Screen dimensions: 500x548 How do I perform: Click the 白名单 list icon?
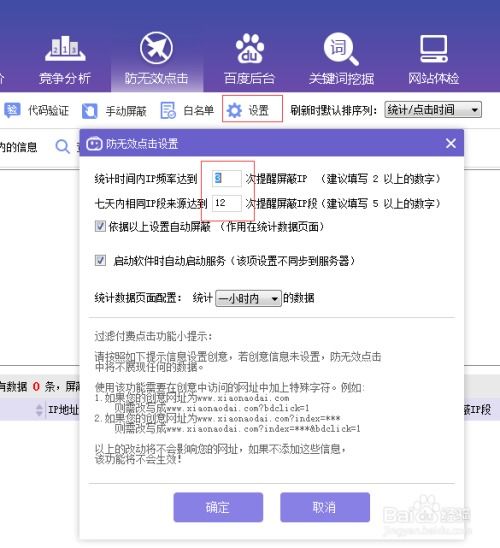tap(168, 110)
